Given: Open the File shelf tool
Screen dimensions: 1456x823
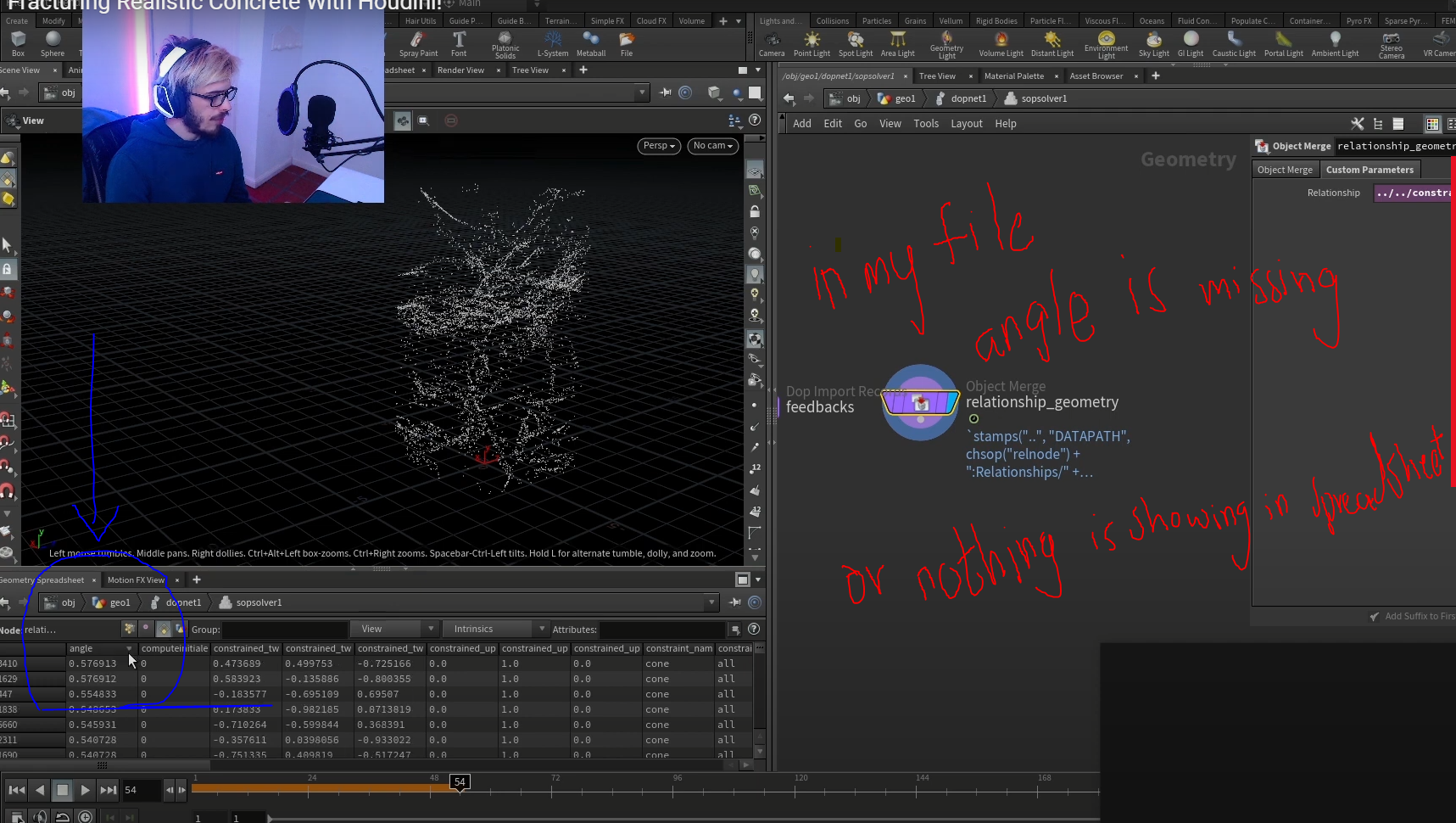Looking at the screenshot, I should (x=627, y=43).
